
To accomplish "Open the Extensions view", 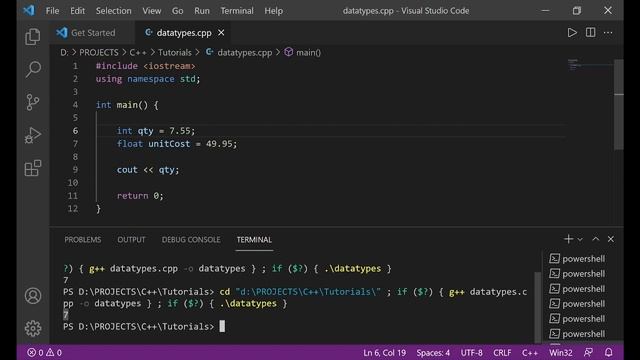I will (x=33, y=168).
